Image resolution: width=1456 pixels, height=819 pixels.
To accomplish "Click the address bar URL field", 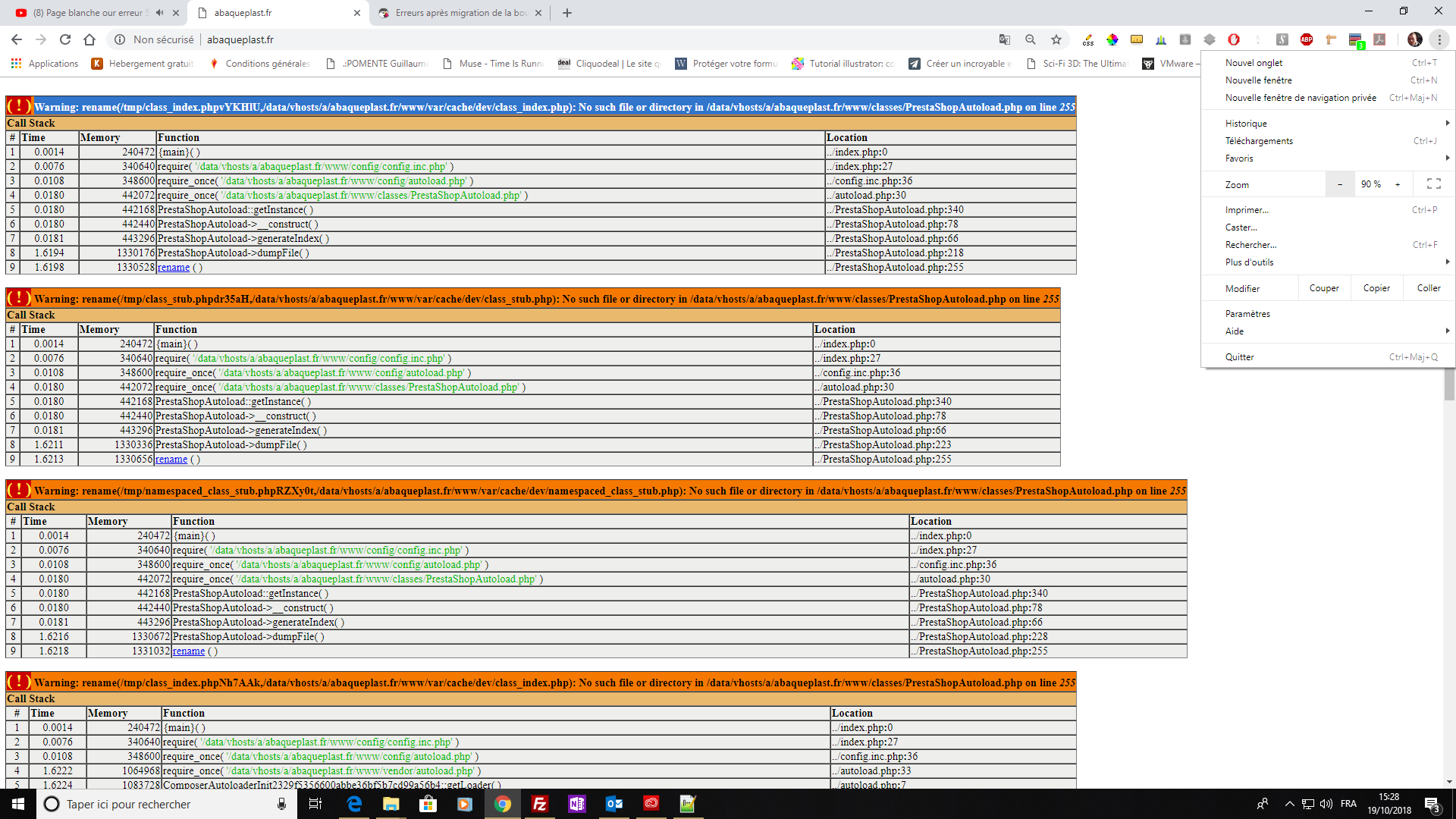I will point(531,39).
